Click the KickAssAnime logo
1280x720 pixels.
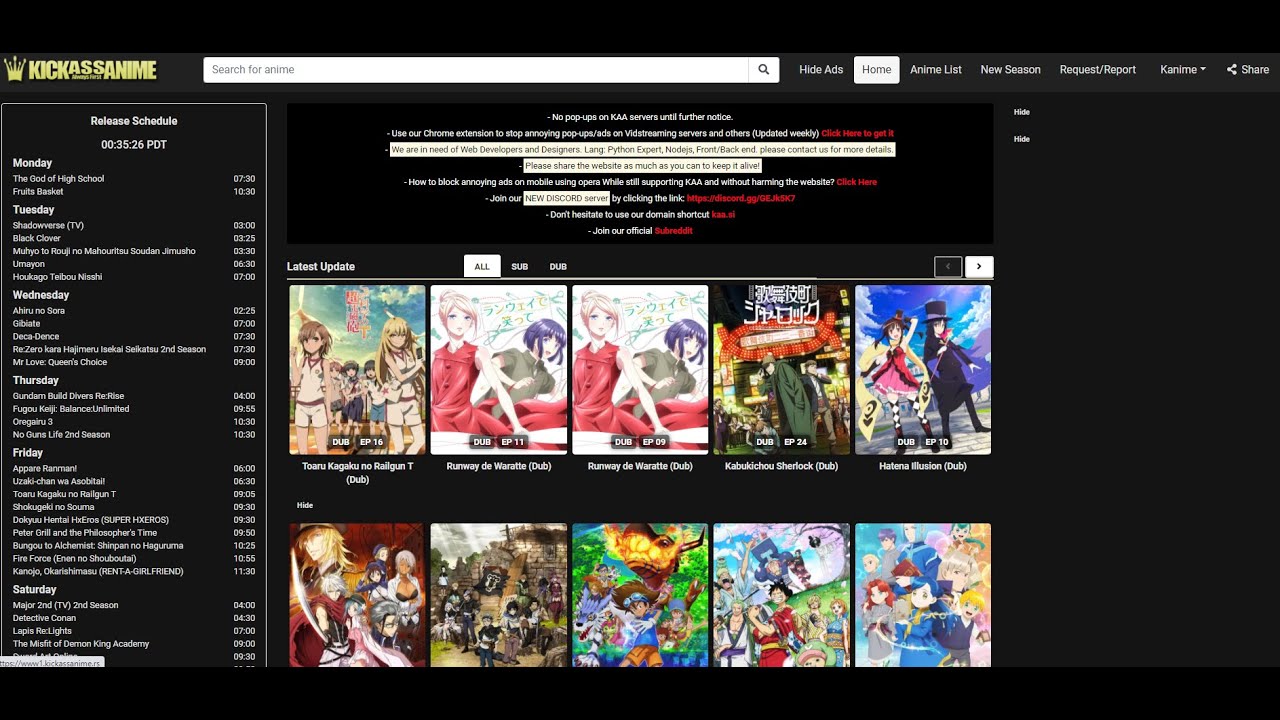point(81,69)
